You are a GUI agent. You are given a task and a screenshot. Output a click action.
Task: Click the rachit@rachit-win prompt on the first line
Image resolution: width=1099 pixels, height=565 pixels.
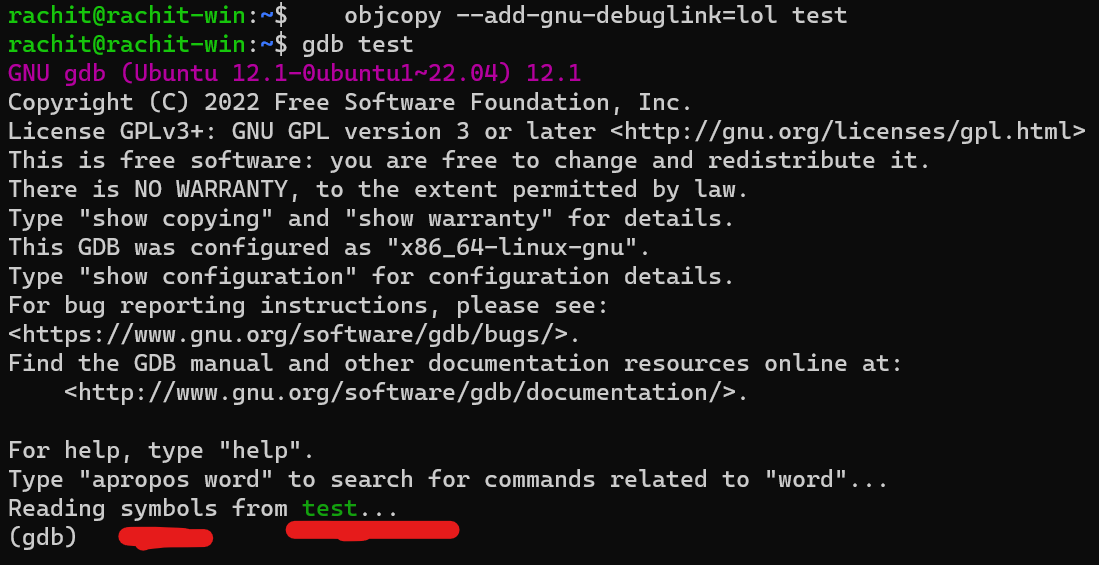tap(147, 15)
